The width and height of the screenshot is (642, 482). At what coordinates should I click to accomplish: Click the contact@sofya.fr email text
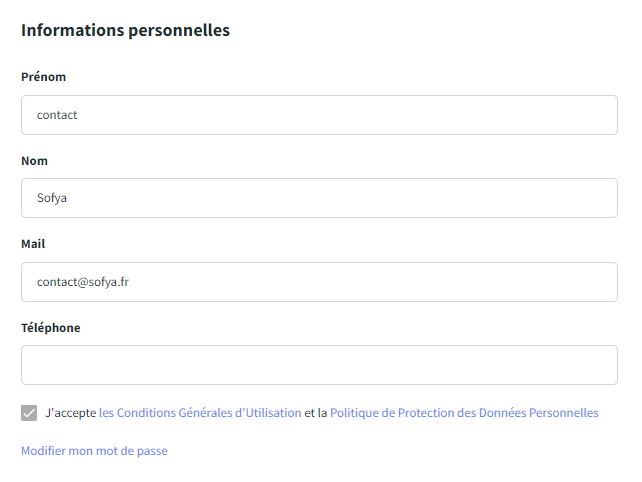[x=83, y=282]
